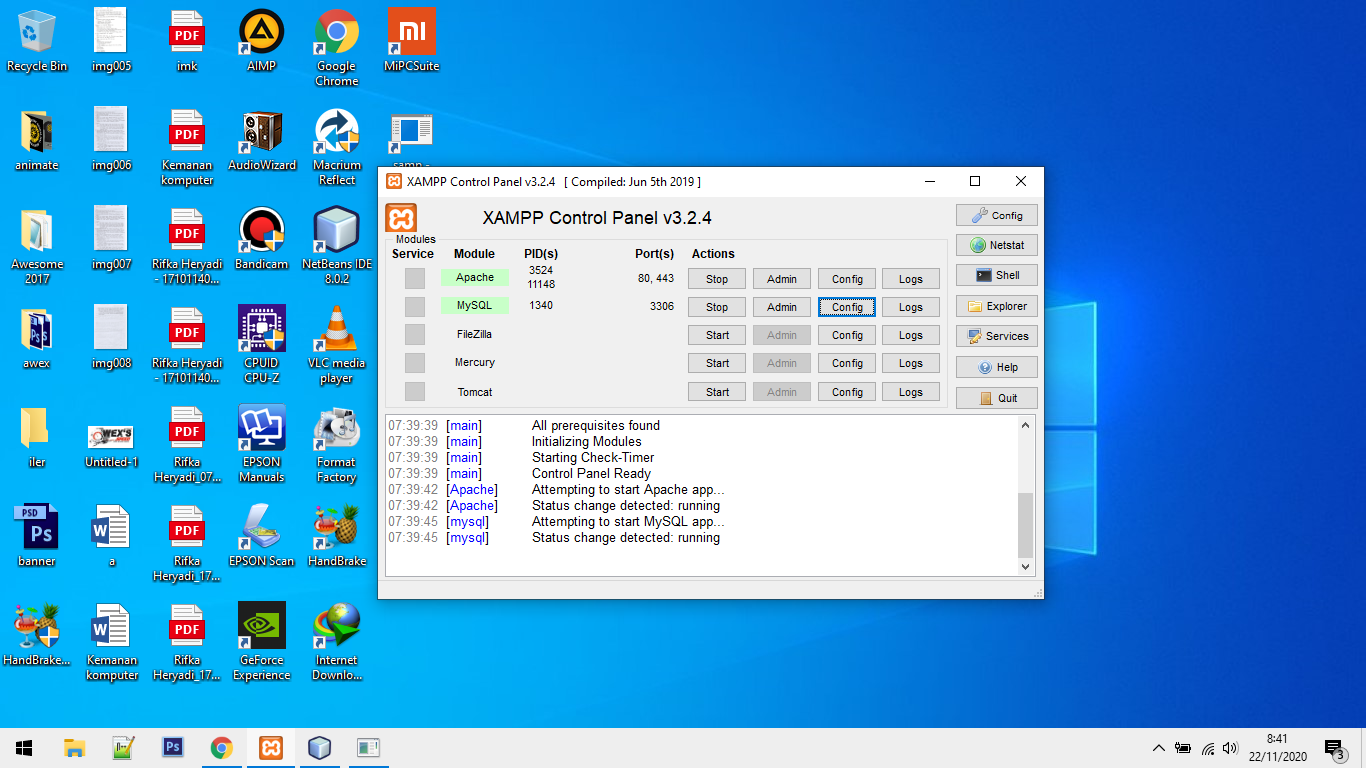
Task: Click the XAMPP logo in control panel
Action: [401, 218]
